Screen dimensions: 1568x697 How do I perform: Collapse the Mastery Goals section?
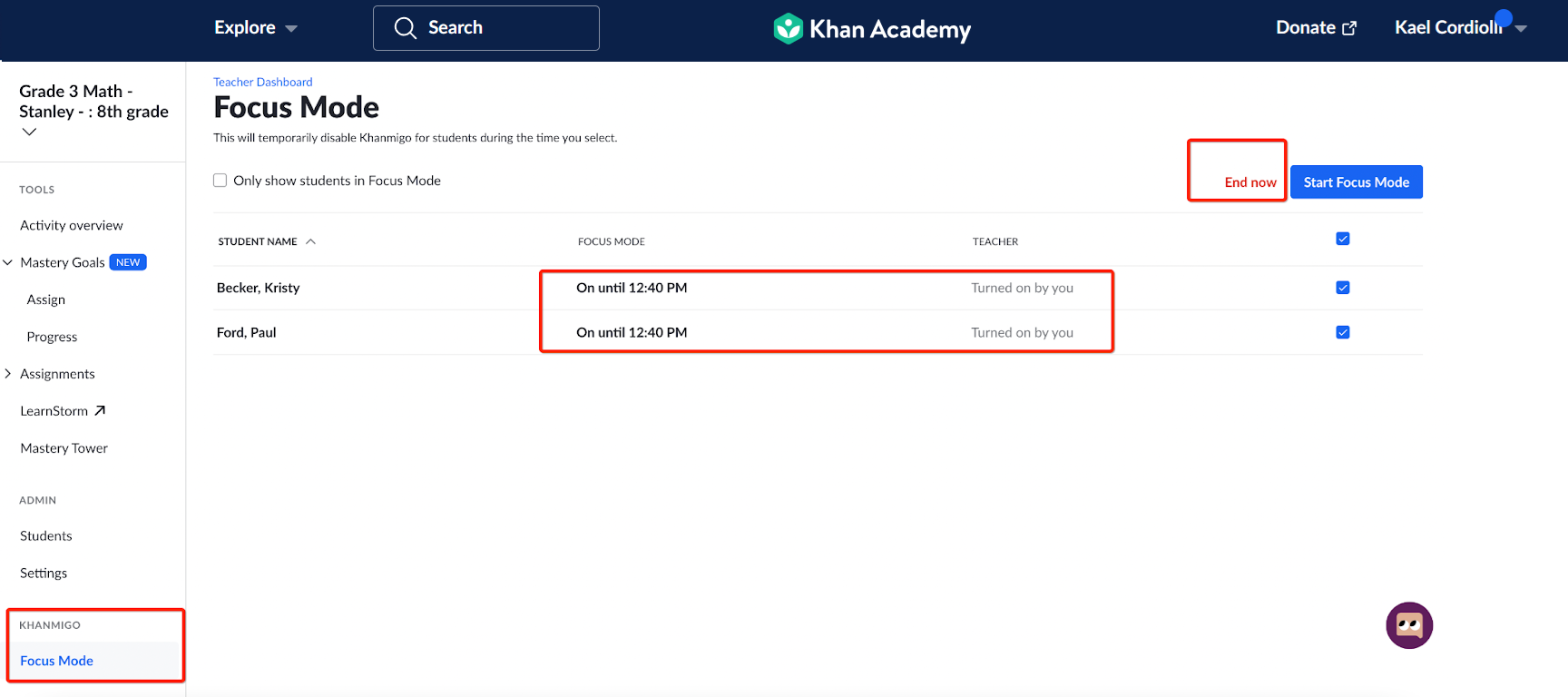click(8, 262)
